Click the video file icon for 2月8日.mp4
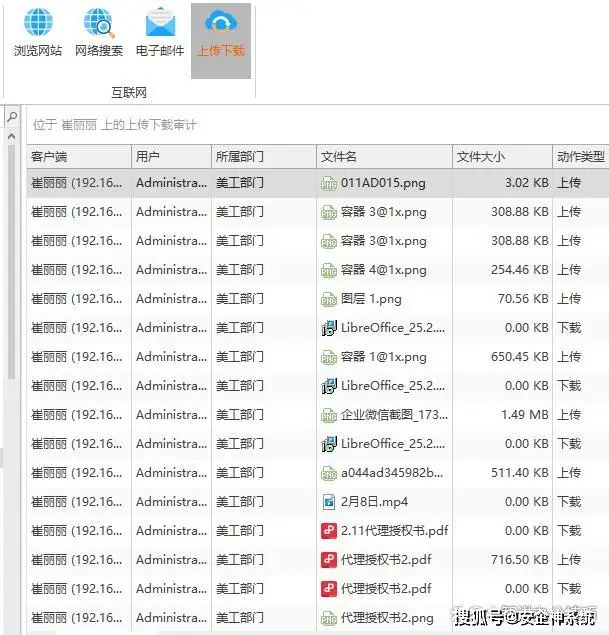This screenshot has width=609, height=635. coord(329,502)
